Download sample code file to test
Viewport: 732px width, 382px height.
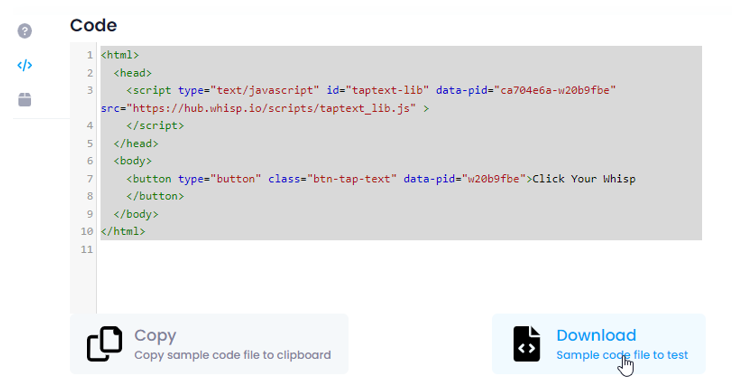click(598, 344)
